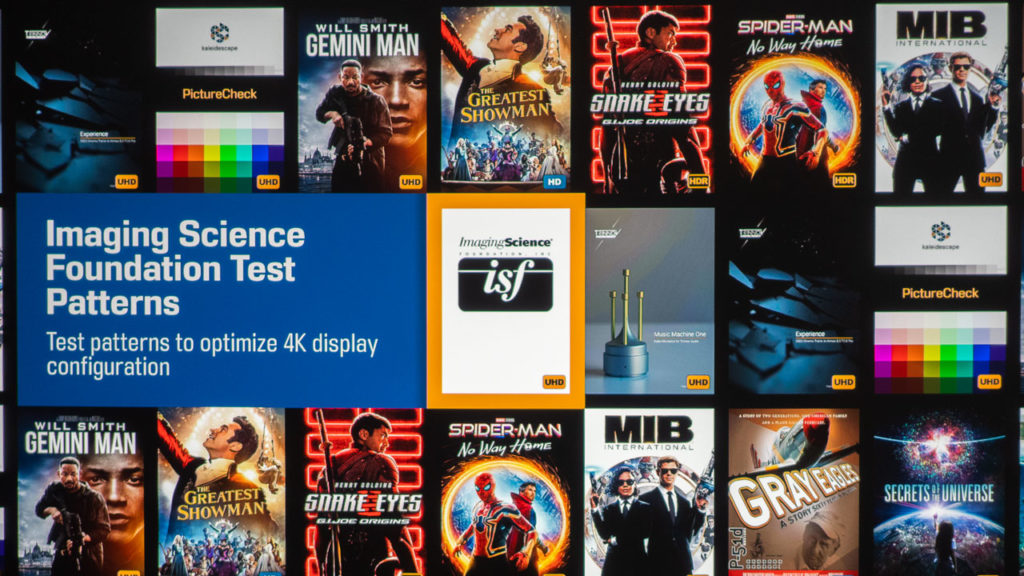The height and width of the screenshot is (576, 1024).
Task: Click the isf logo emblem
Action: [x=505, y=284]
